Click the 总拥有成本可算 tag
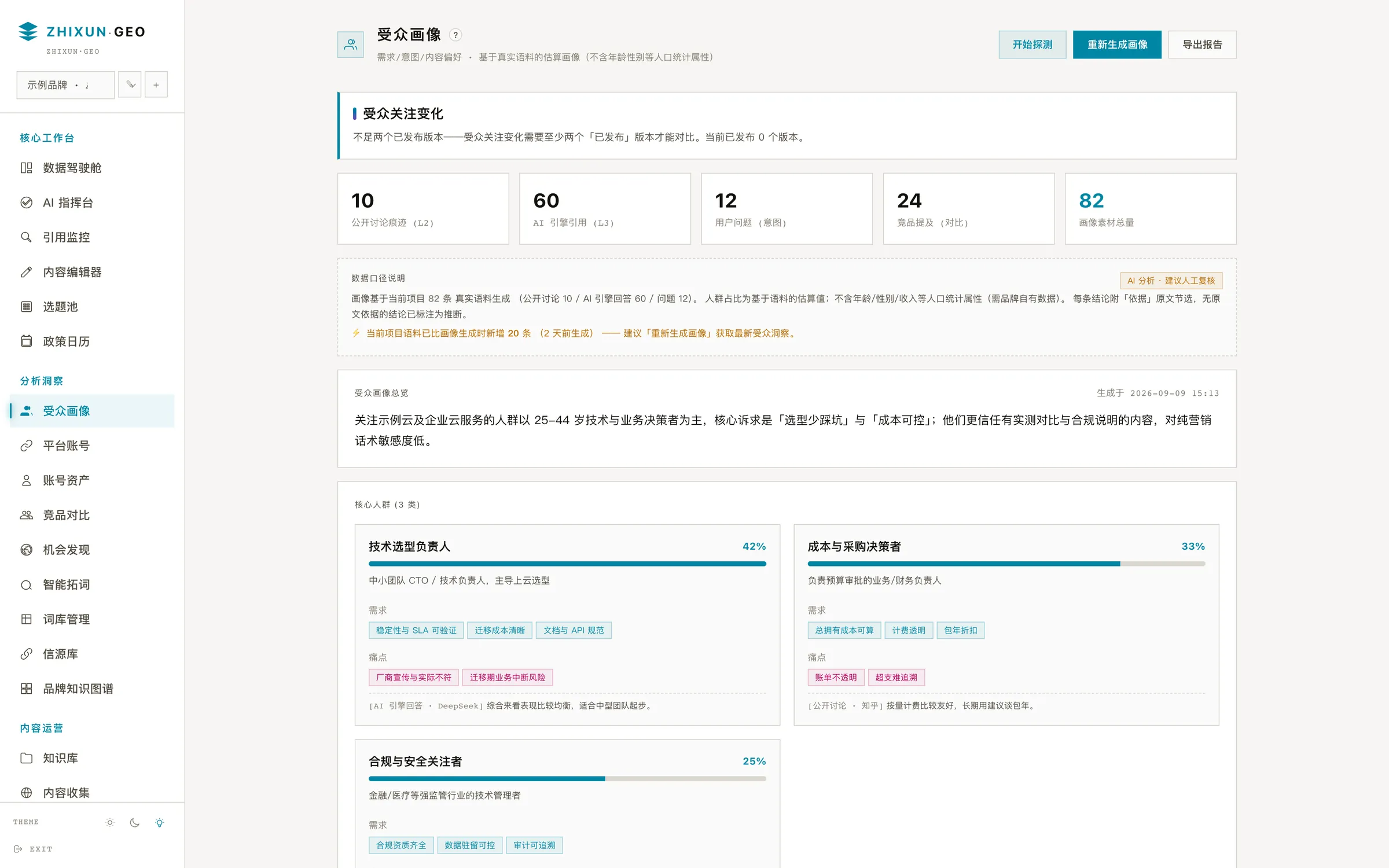1389x868 pixels. [x=844, y=630]
